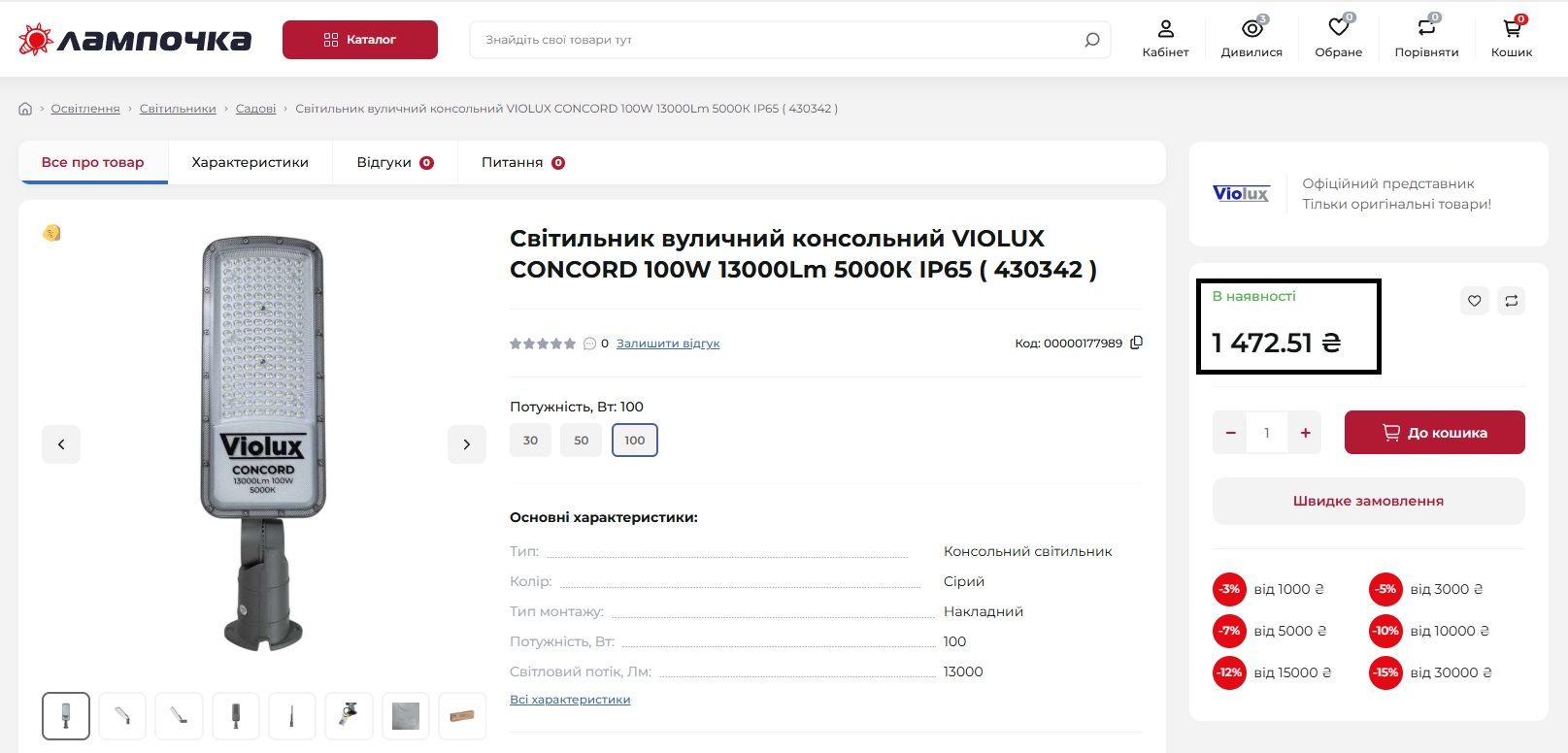Image resolution: width=1568 pixels, height=753 pixels.
Task: Click the product code 00000177989
Action: pos(1083,344)
